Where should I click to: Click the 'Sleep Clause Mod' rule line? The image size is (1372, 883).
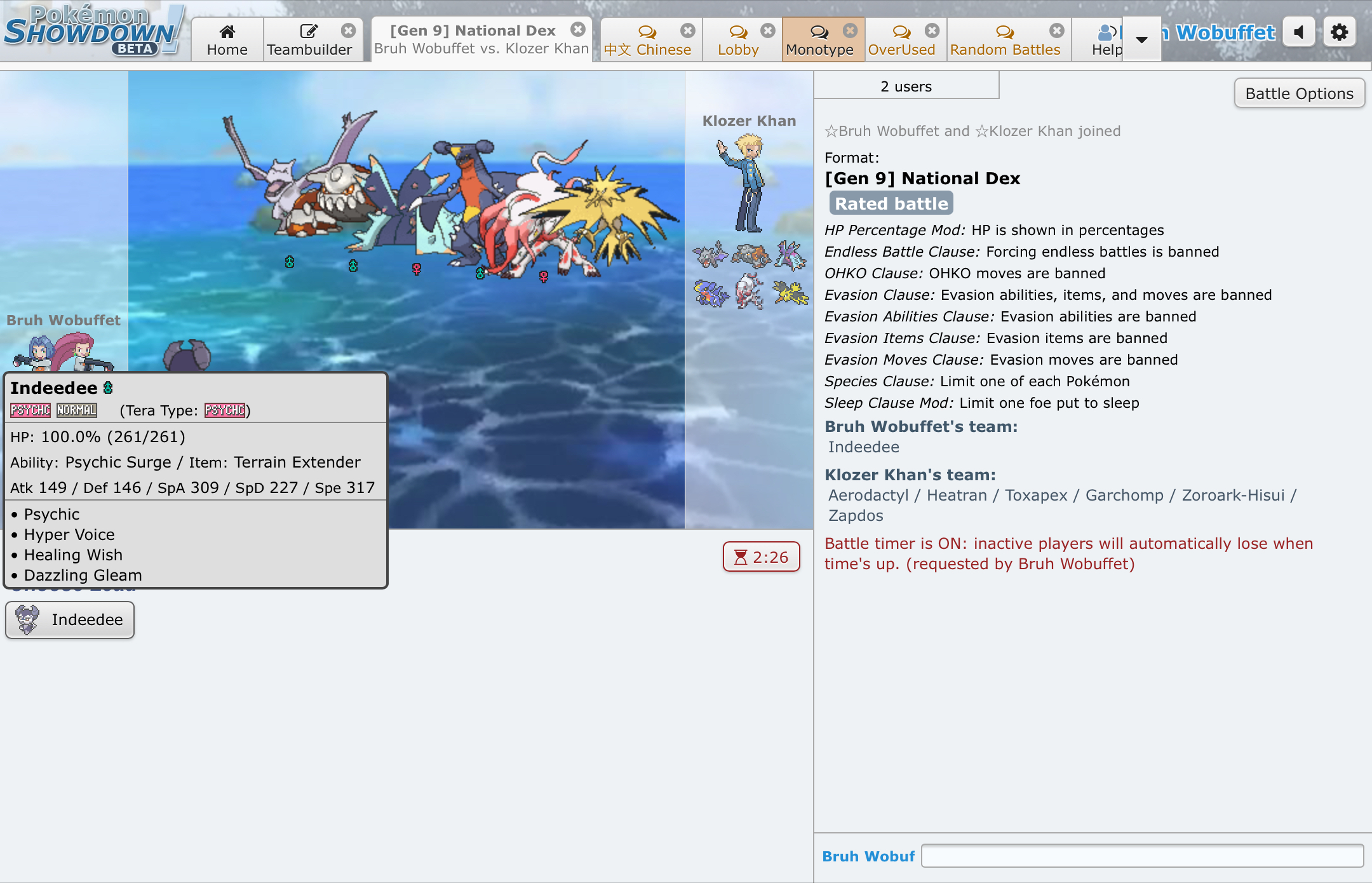pyautogui.click(x=981, y=403)
